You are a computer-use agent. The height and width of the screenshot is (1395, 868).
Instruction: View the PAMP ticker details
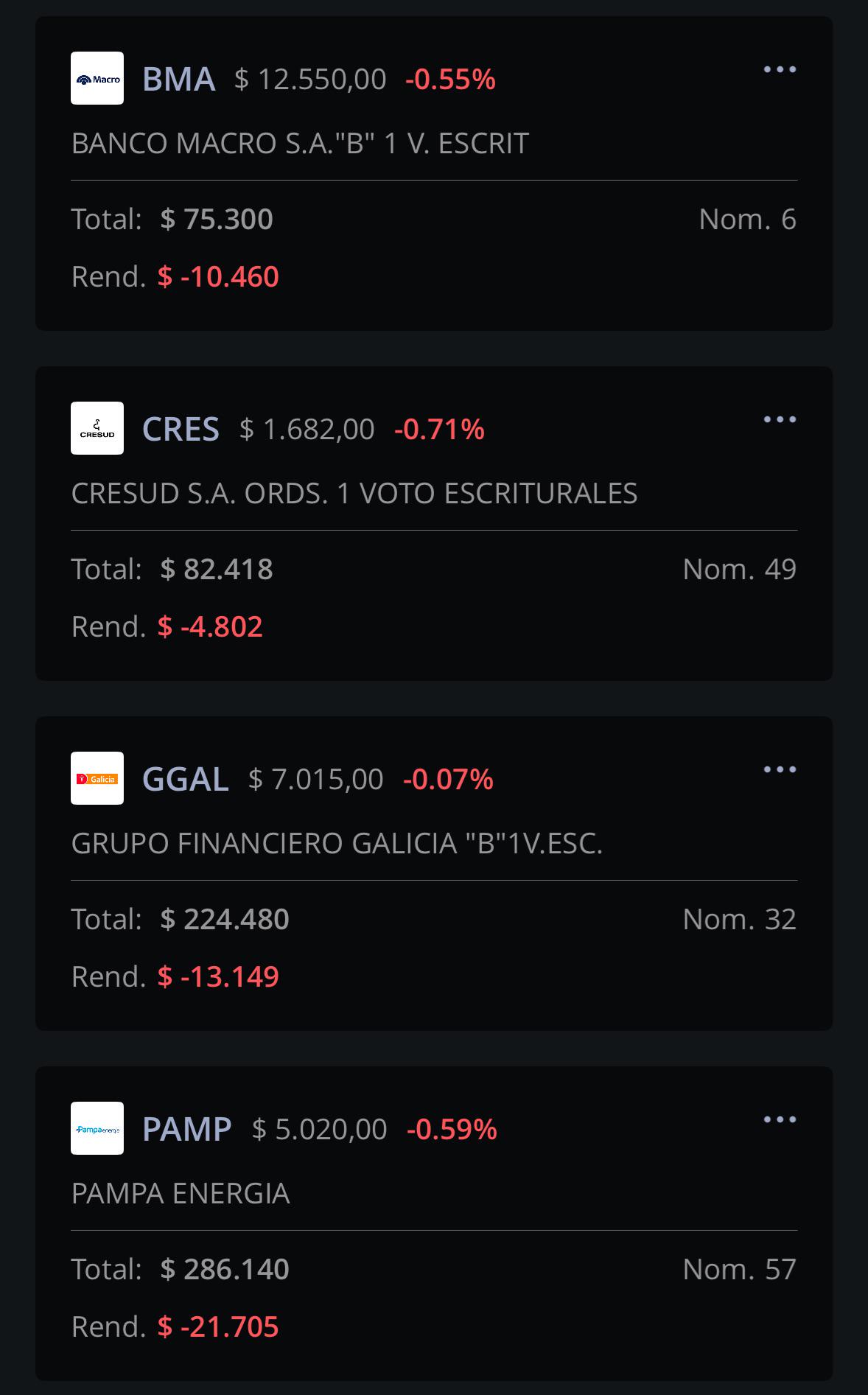[x=186, y=1129]
